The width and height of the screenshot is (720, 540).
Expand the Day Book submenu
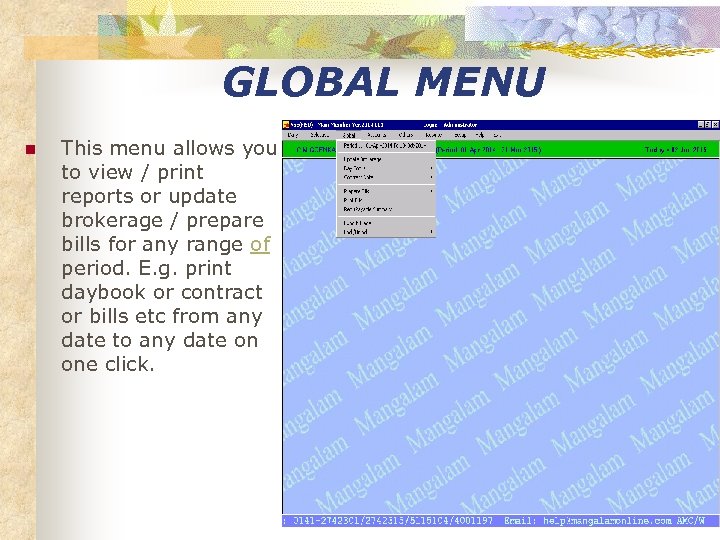[x=386, y=168]
